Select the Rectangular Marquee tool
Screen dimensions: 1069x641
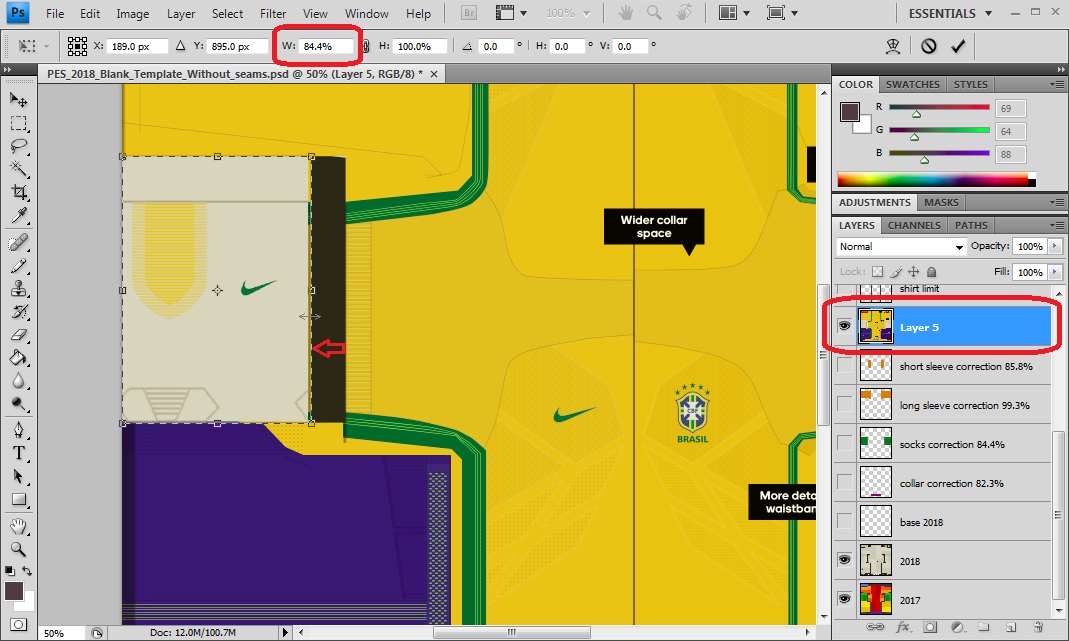click(18, 123)
